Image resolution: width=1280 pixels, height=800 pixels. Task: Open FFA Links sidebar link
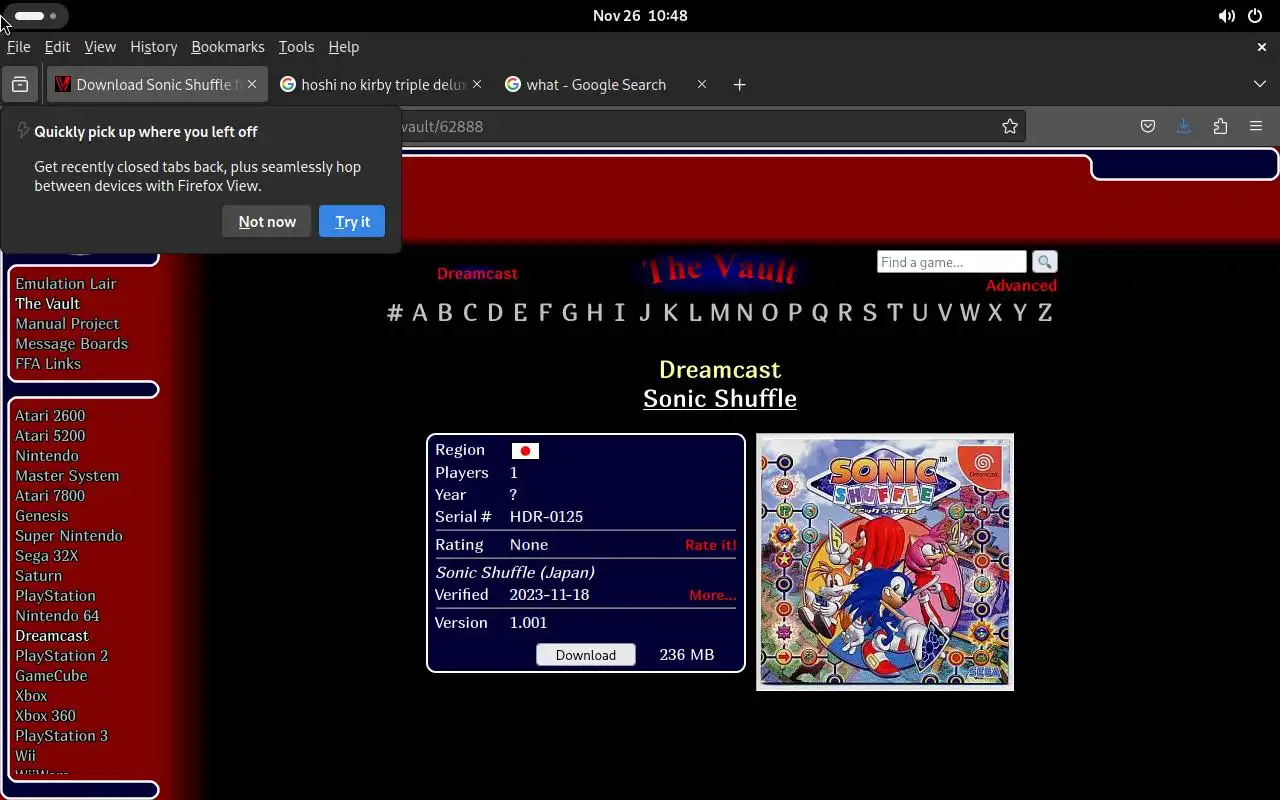coord(48,364)
